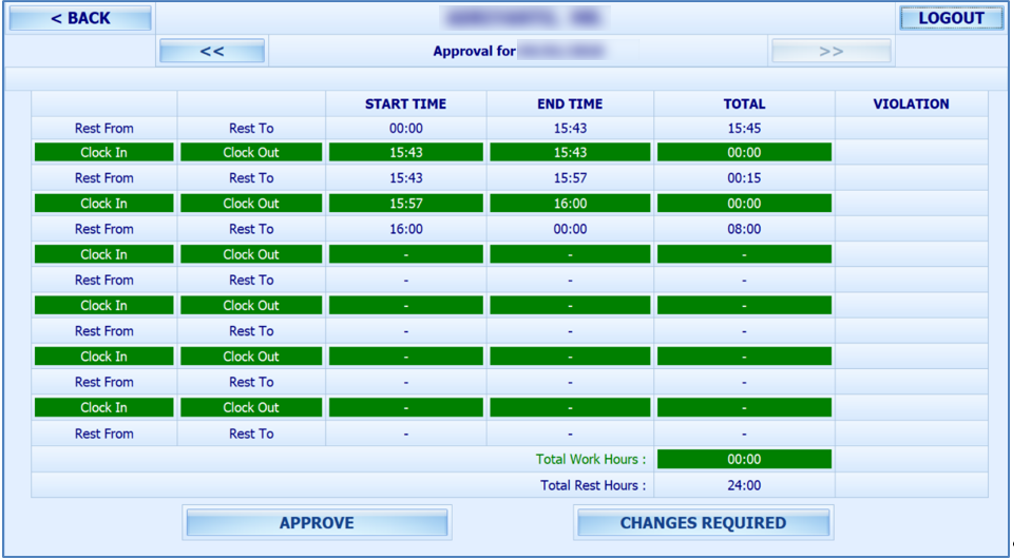This screenshot has width=1014, height=558.
Task: Go back with the < BACK button
Action: coord(80,18)
